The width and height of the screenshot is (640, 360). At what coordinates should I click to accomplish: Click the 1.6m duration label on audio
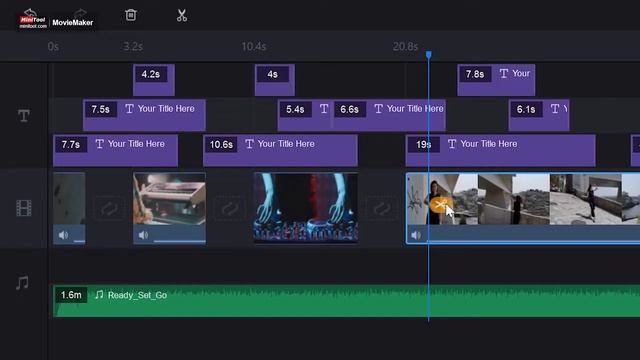click(71, 295)
